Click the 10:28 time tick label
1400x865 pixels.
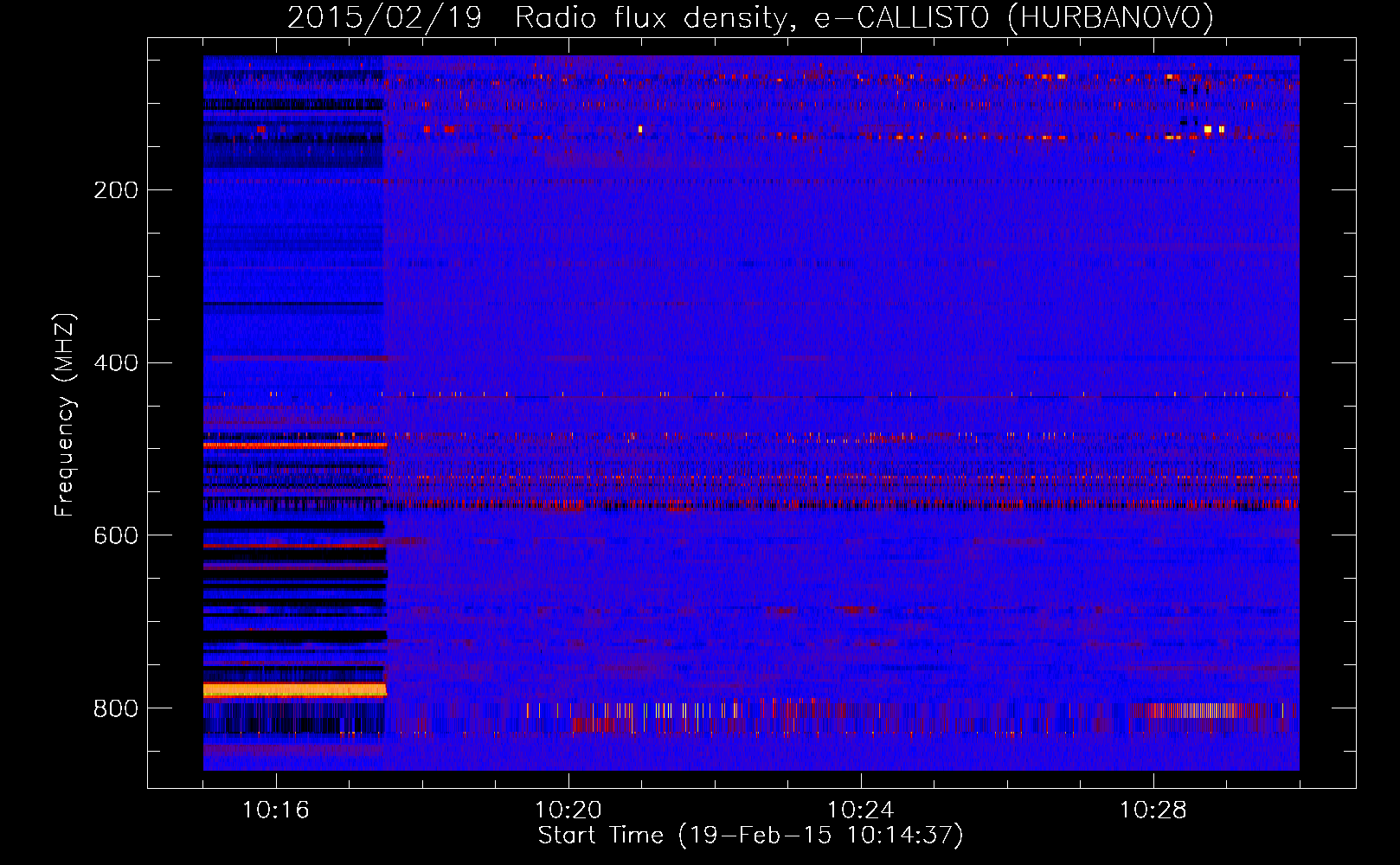(x=1153, y=811)
